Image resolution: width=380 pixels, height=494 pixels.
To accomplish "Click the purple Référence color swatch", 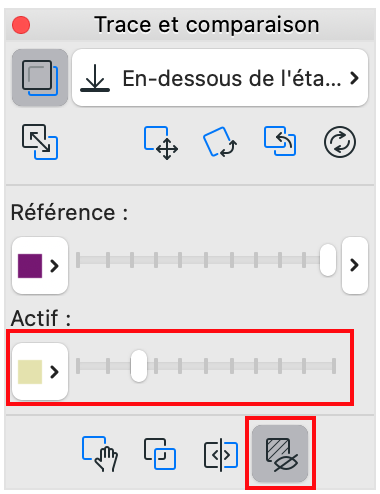I will pyautogui.click(x=30, y=266).
